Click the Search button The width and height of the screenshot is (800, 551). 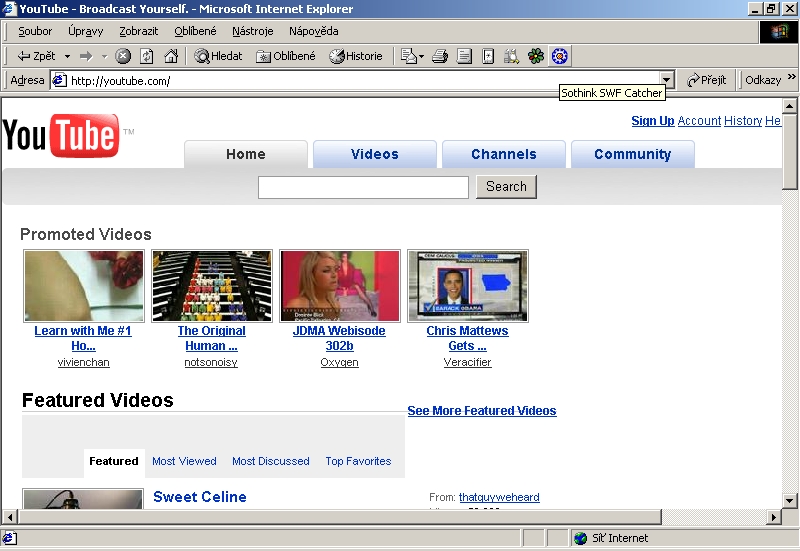tap(506, 187)
